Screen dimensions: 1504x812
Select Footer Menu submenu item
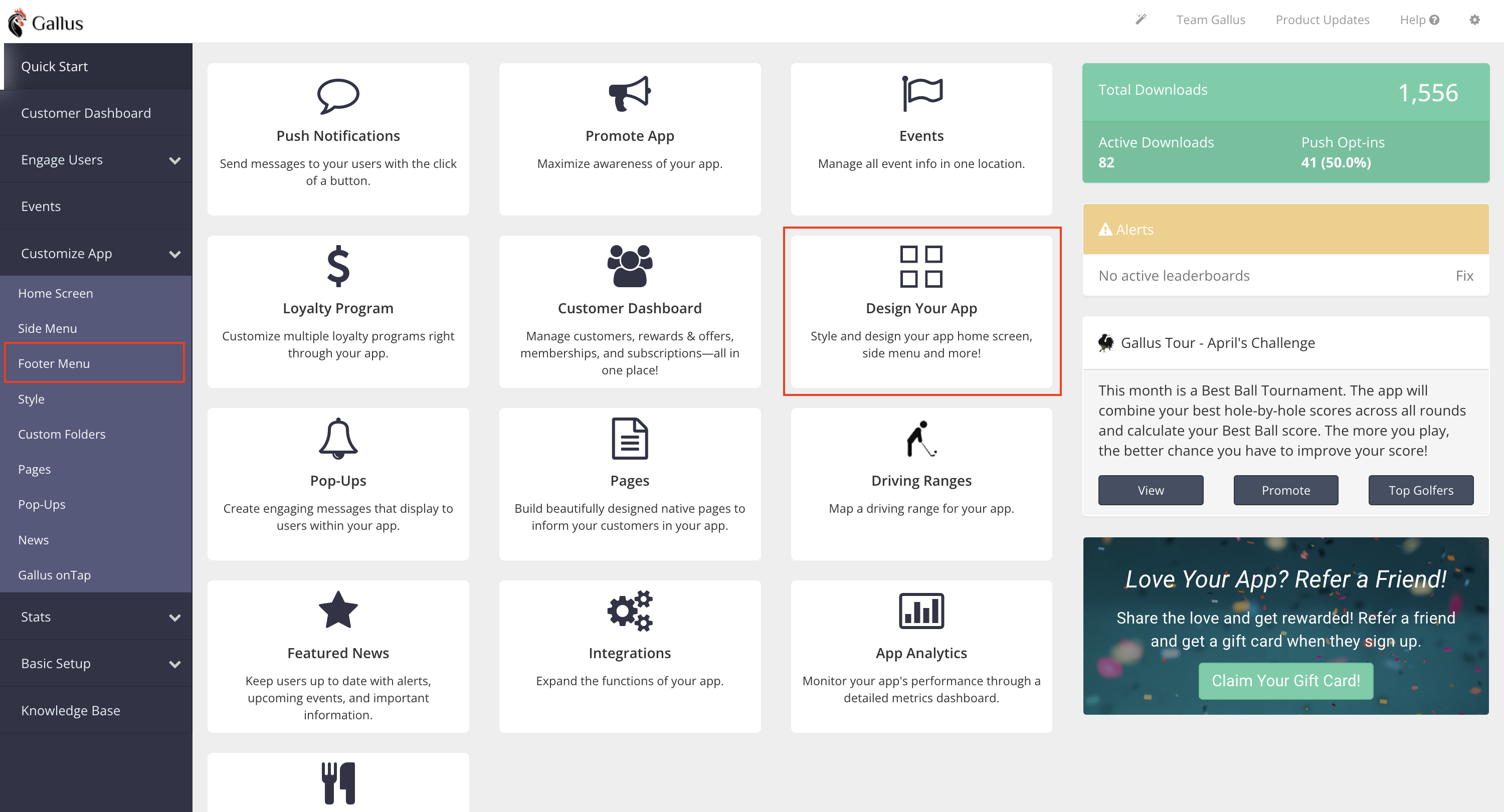(x=96, y=364)
